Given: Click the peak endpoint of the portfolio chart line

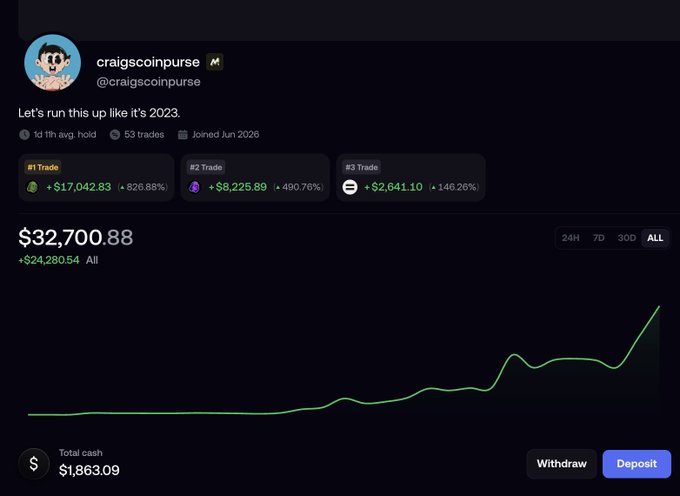Looking at the screenshot, I should [659, 307].
